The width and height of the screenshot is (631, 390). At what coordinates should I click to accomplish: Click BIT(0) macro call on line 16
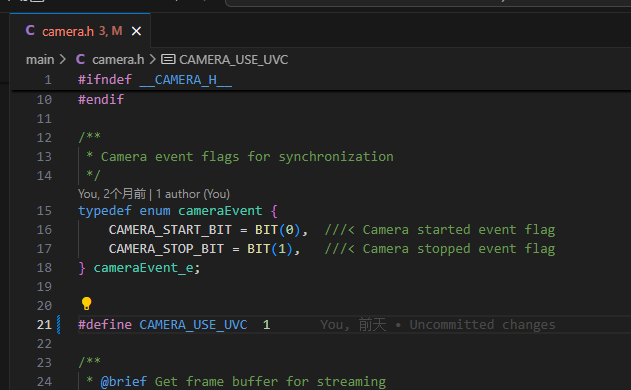[x=278, y=229]
